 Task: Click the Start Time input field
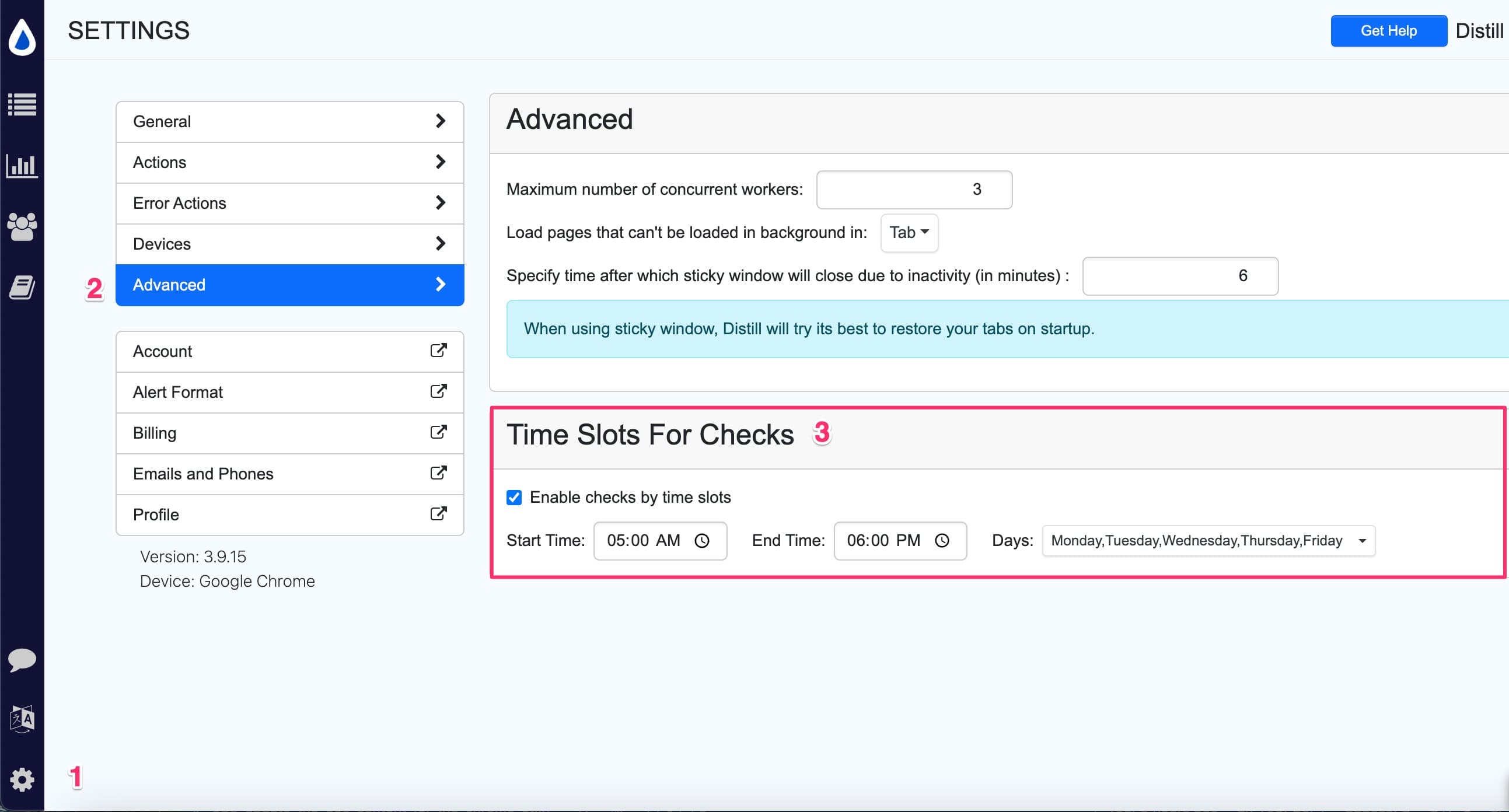[660, 540]
